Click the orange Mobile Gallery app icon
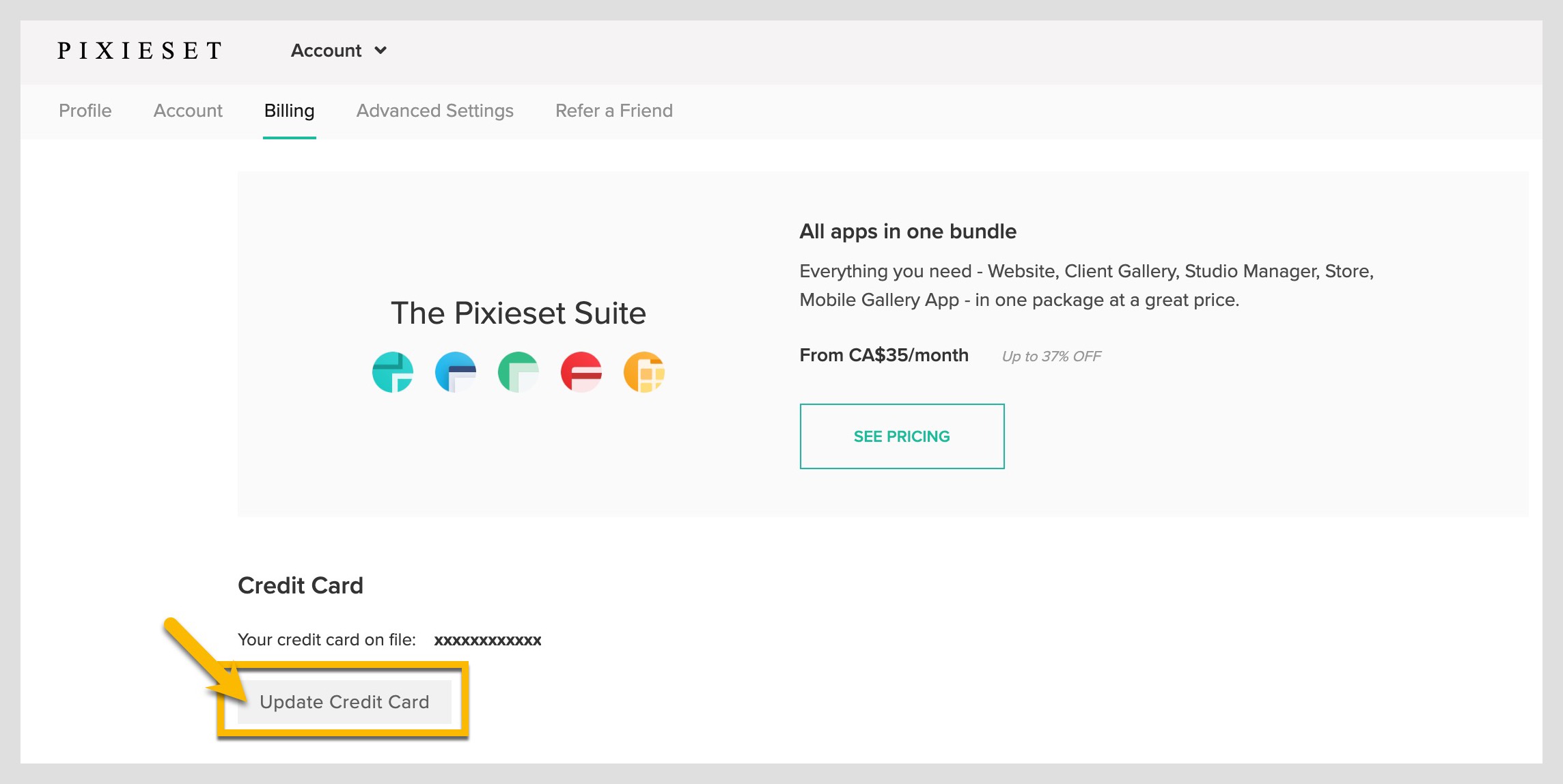This screenshot has width=1563, height=784. (x=644, y=372)
